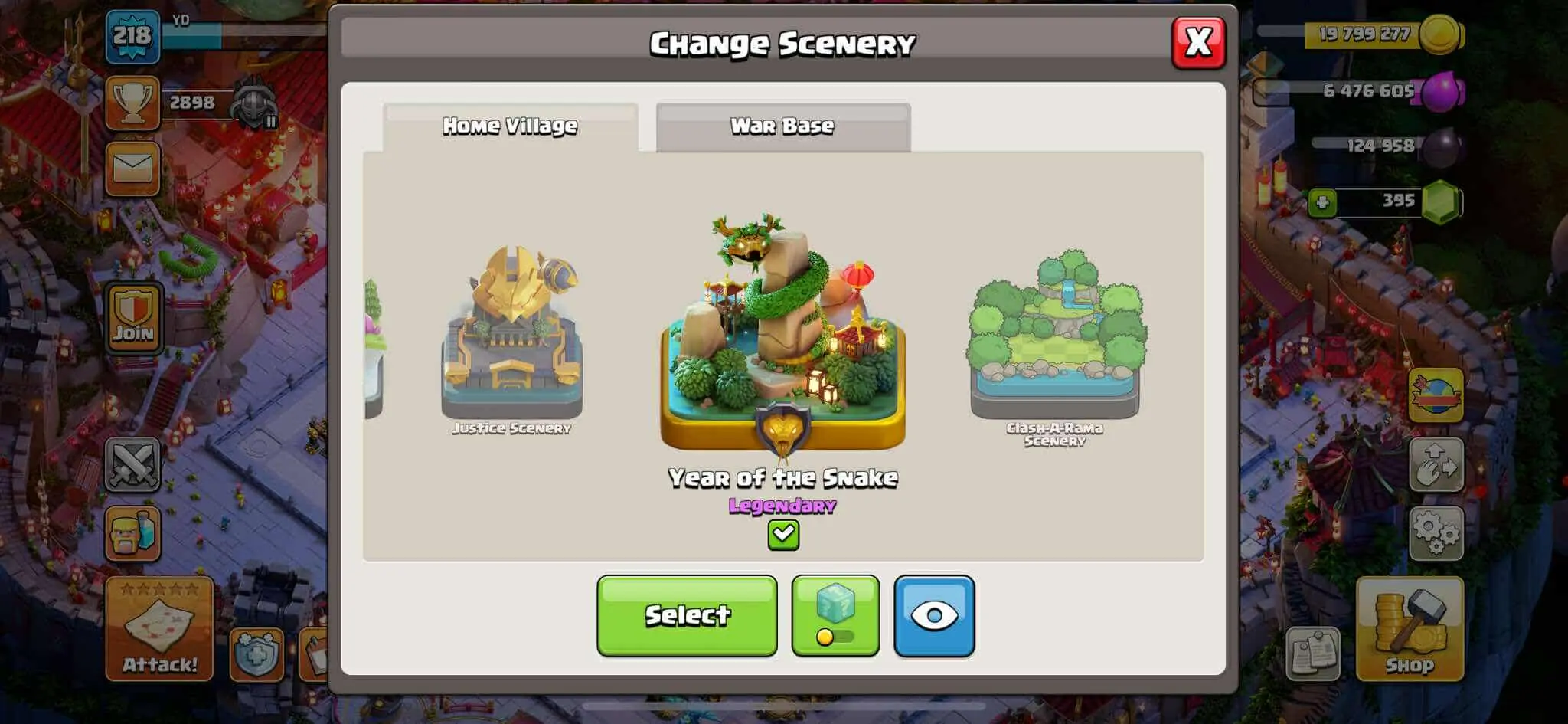Open the crossed swords battle log icon

click(132, 464)
